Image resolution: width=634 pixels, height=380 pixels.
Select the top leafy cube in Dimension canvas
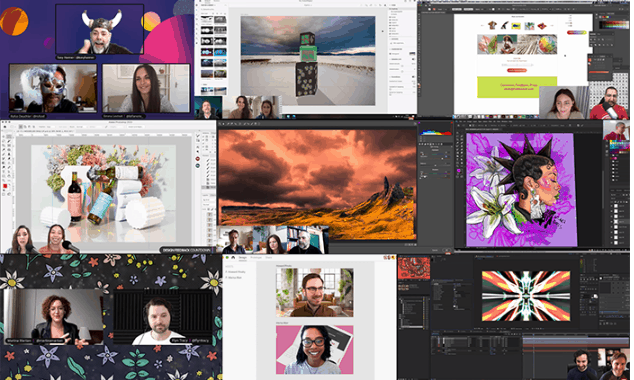point(307,39)
